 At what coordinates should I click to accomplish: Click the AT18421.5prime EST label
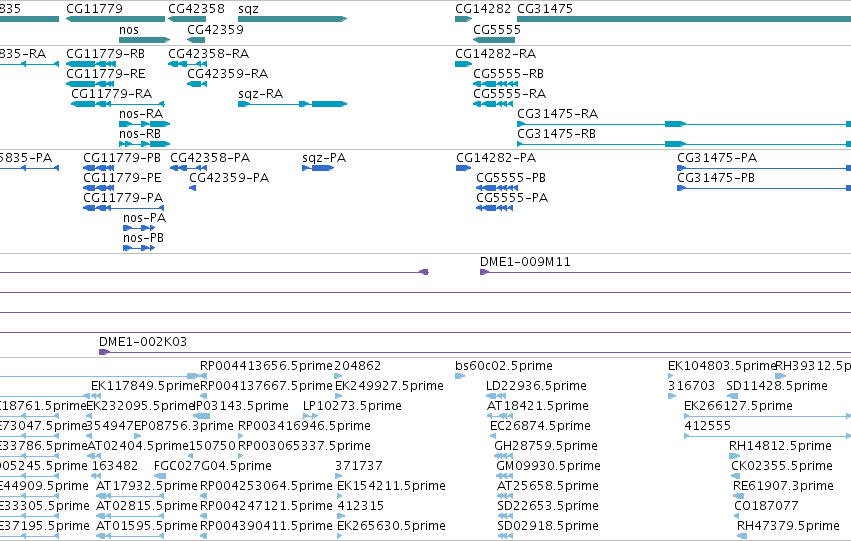click(537, 406)
